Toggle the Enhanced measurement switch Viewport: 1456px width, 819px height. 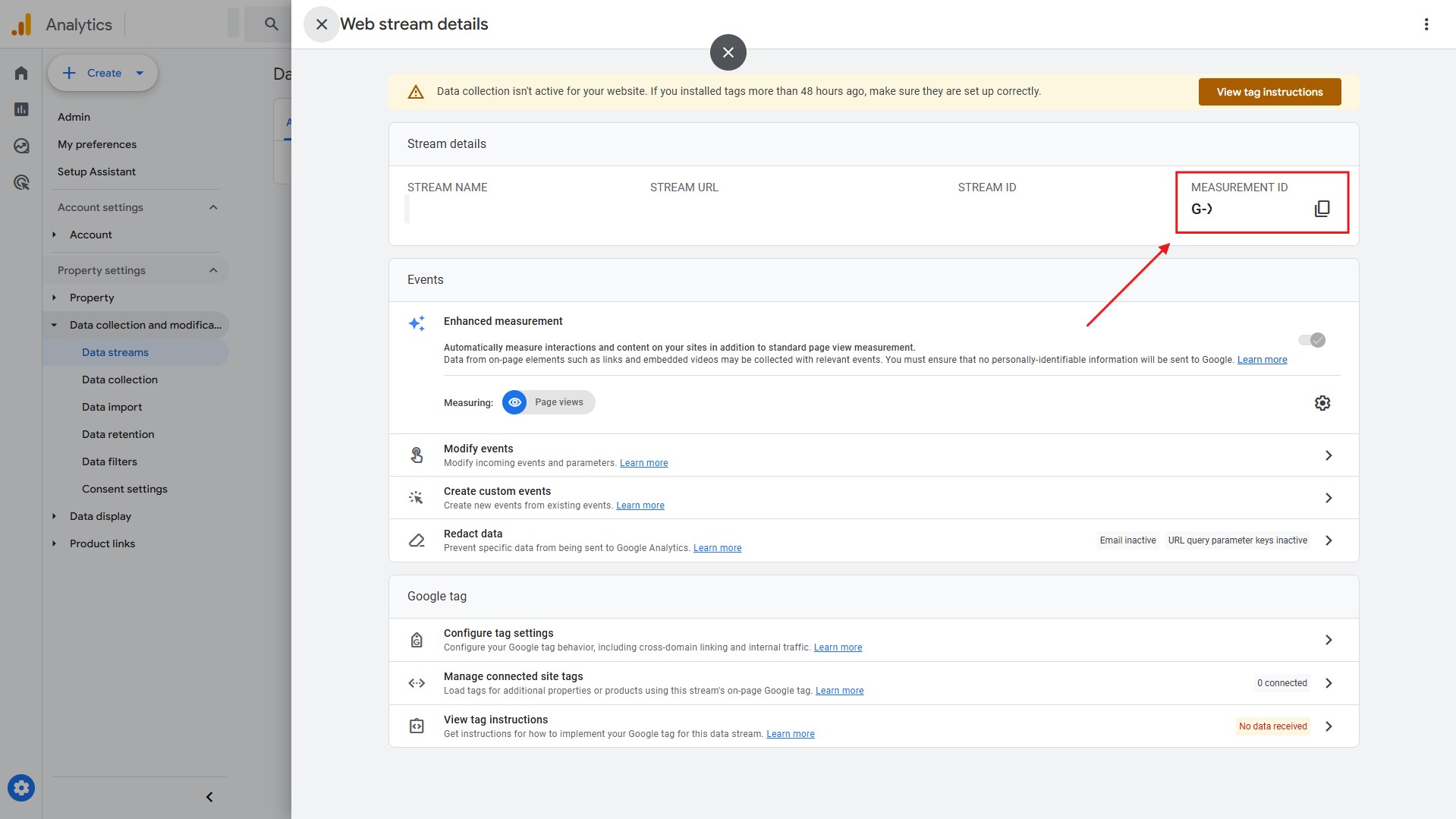click(1311, 340)
